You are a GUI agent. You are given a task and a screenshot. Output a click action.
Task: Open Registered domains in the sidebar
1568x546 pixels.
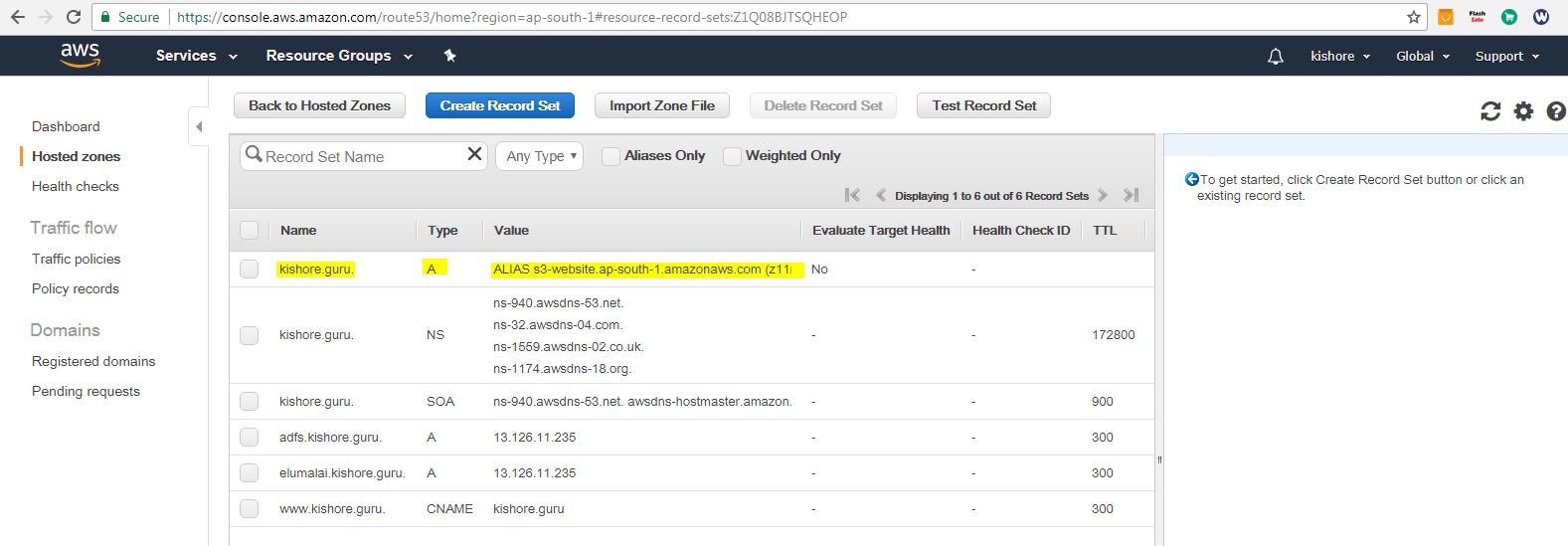(x=93, y=361)
